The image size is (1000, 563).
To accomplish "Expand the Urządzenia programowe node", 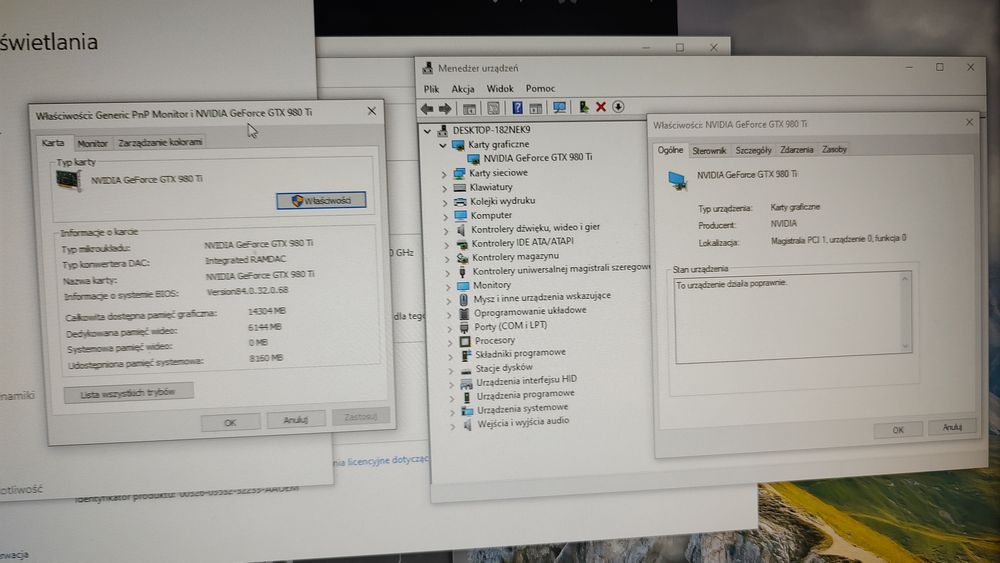I will (x=453, y=398).
